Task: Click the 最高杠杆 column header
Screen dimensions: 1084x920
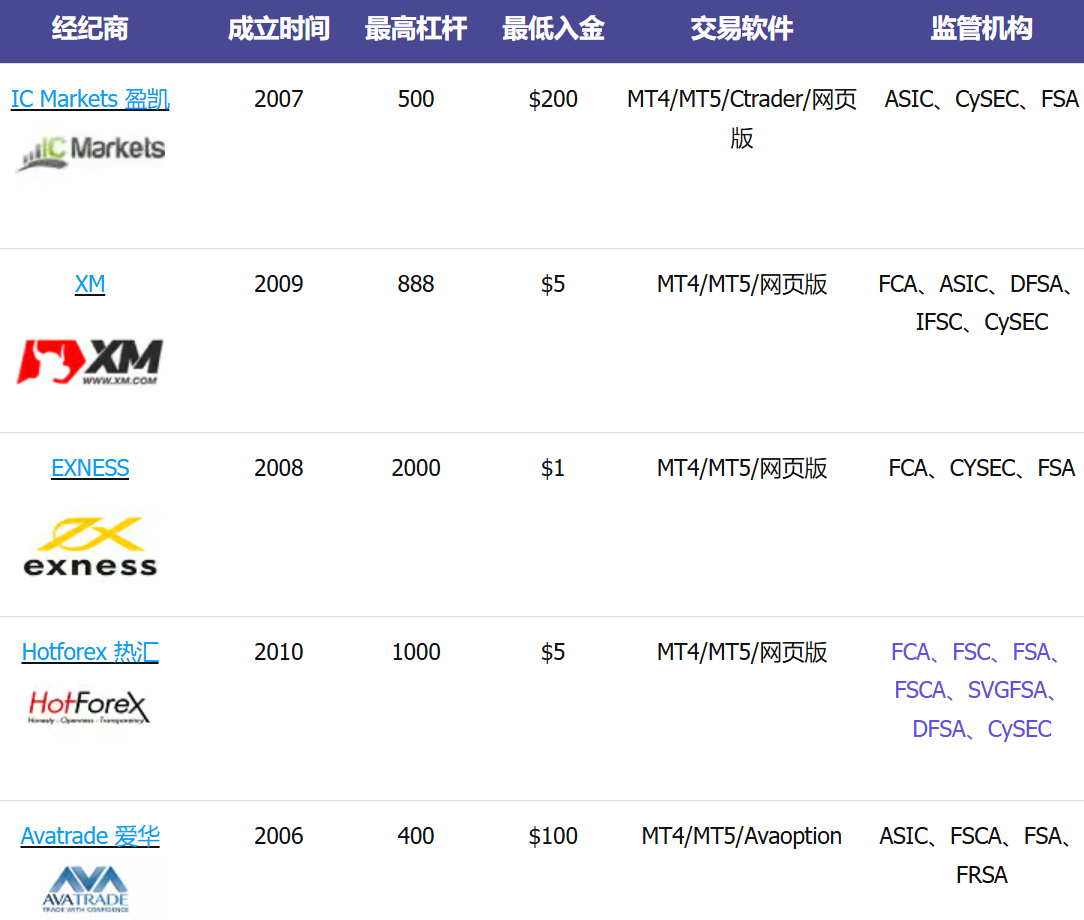Action: pos(415,28)
